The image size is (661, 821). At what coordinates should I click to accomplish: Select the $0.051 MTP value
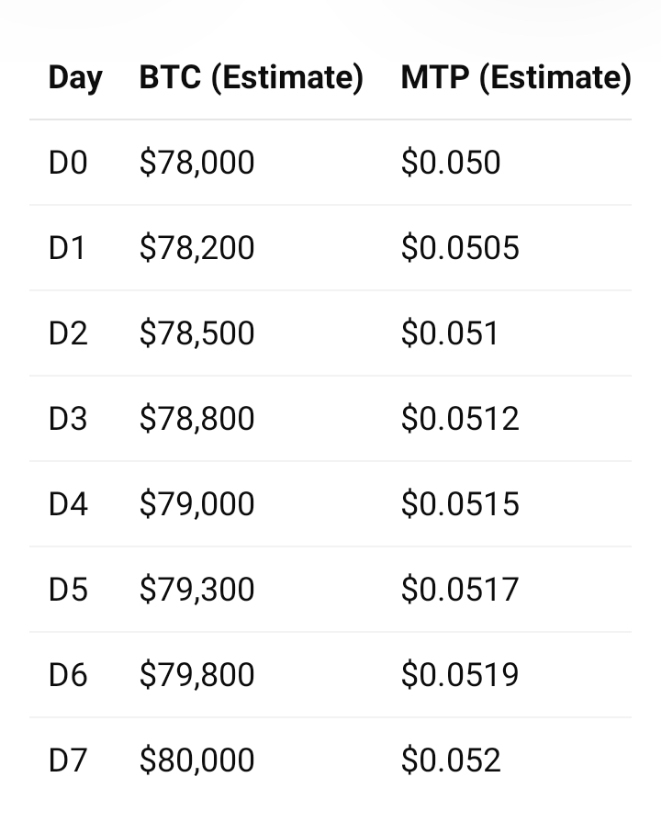(449, 333)
